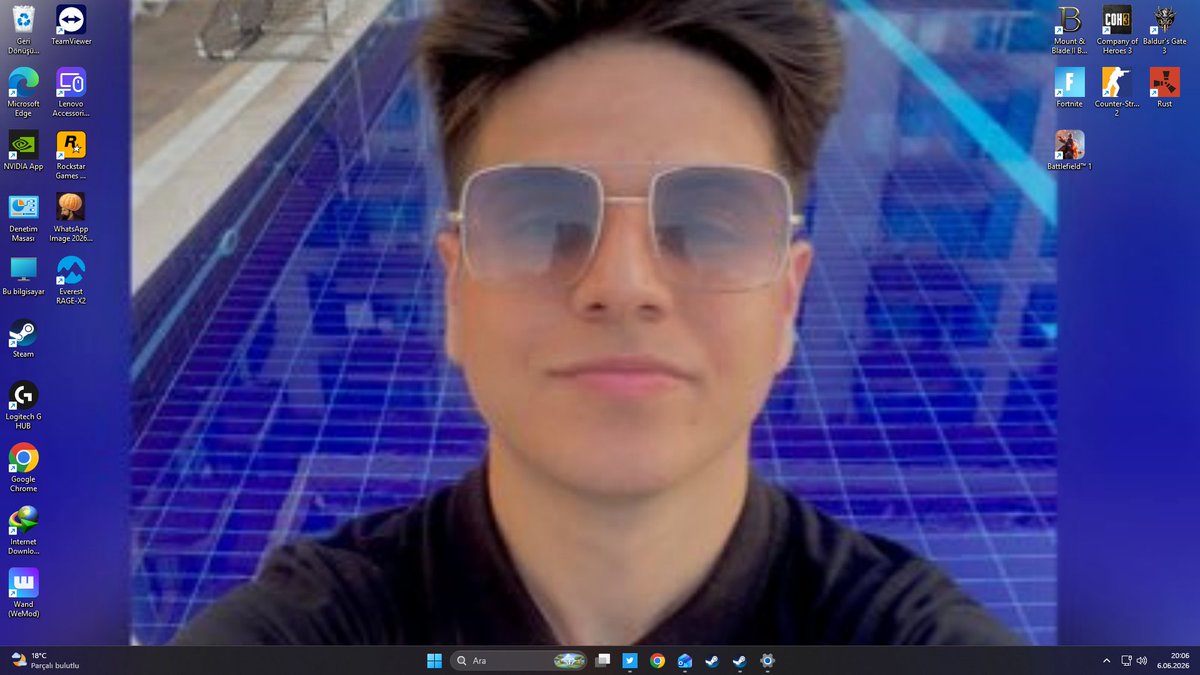Viewport: 1200px width, 675px height.
Task: Open Task View from the taskbar
Action: (x=602, y=660)
